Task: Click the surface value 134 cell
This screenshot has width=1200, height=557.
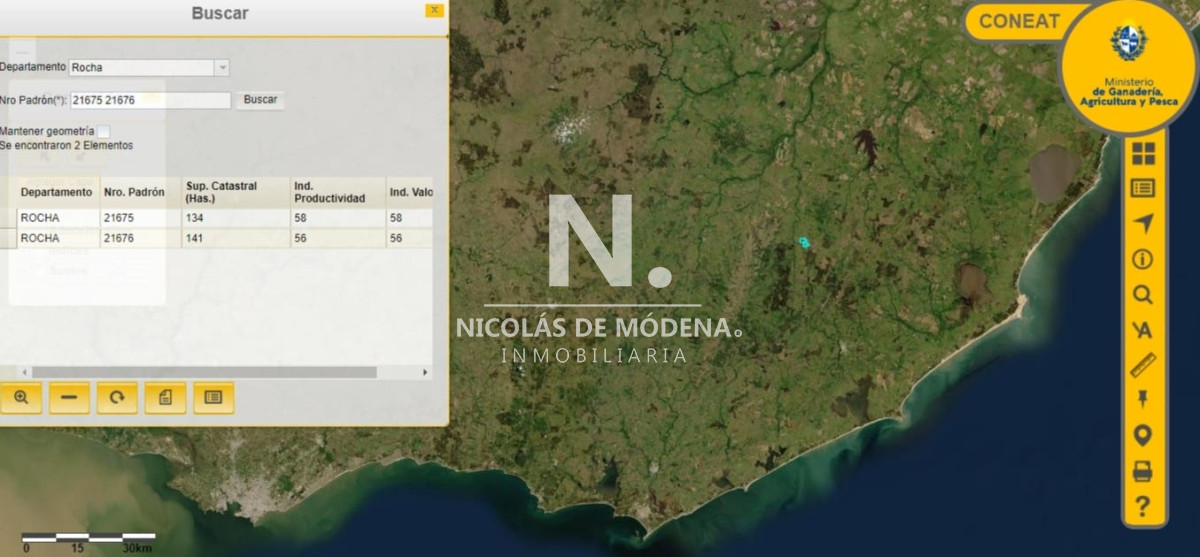Action: click(235, 218)
